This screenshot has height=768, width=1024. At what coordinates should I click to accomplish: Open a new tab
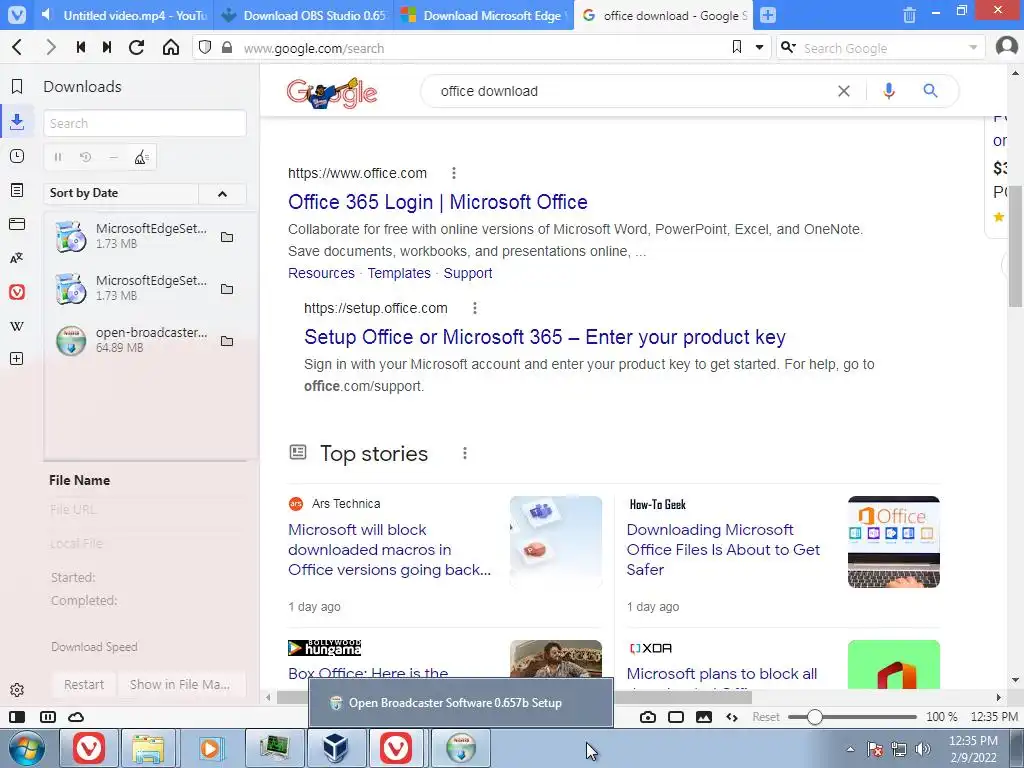[768, 15]
